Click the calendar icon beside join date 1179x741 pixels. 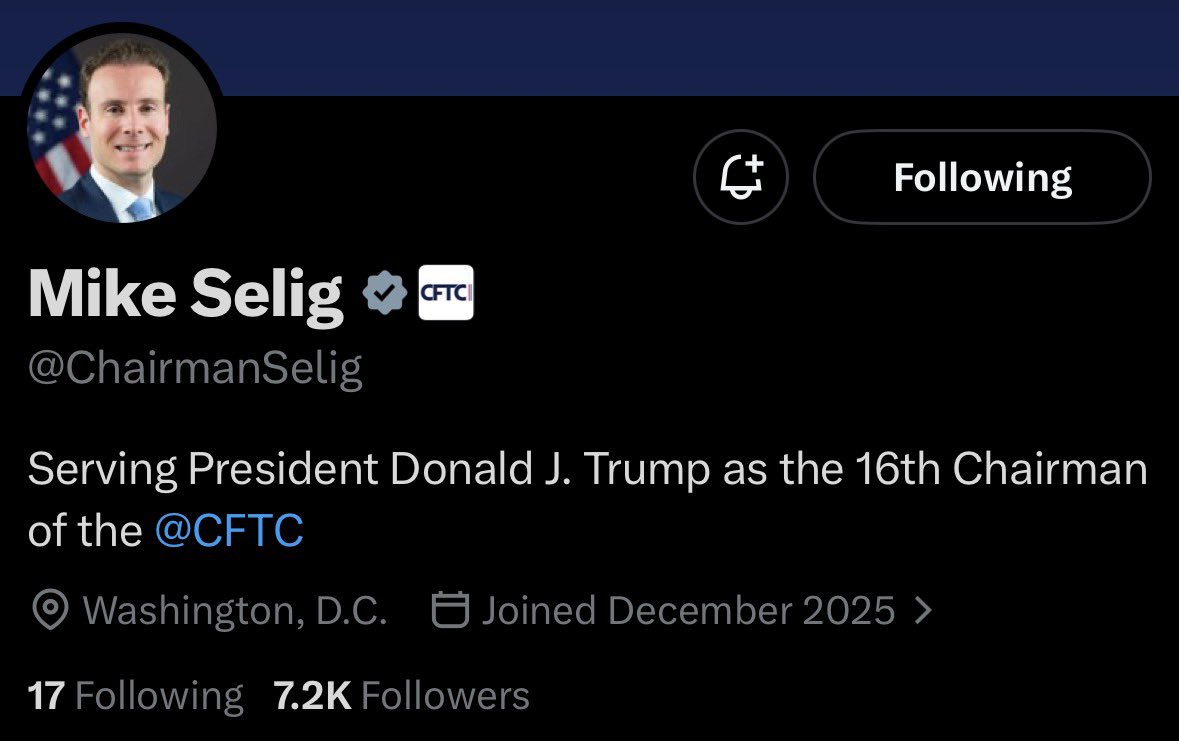pos(450,610)
